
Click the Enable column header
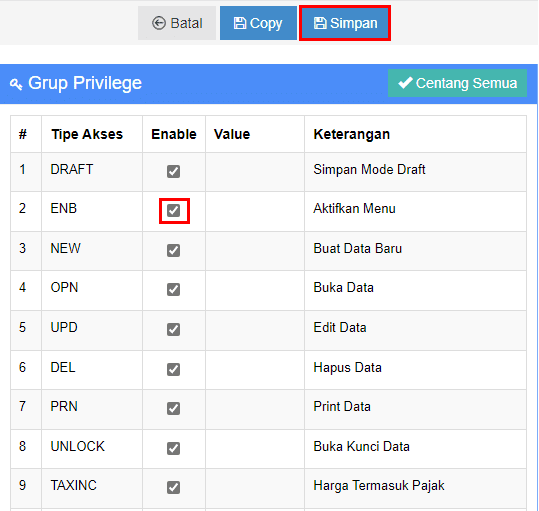[174, 134]
